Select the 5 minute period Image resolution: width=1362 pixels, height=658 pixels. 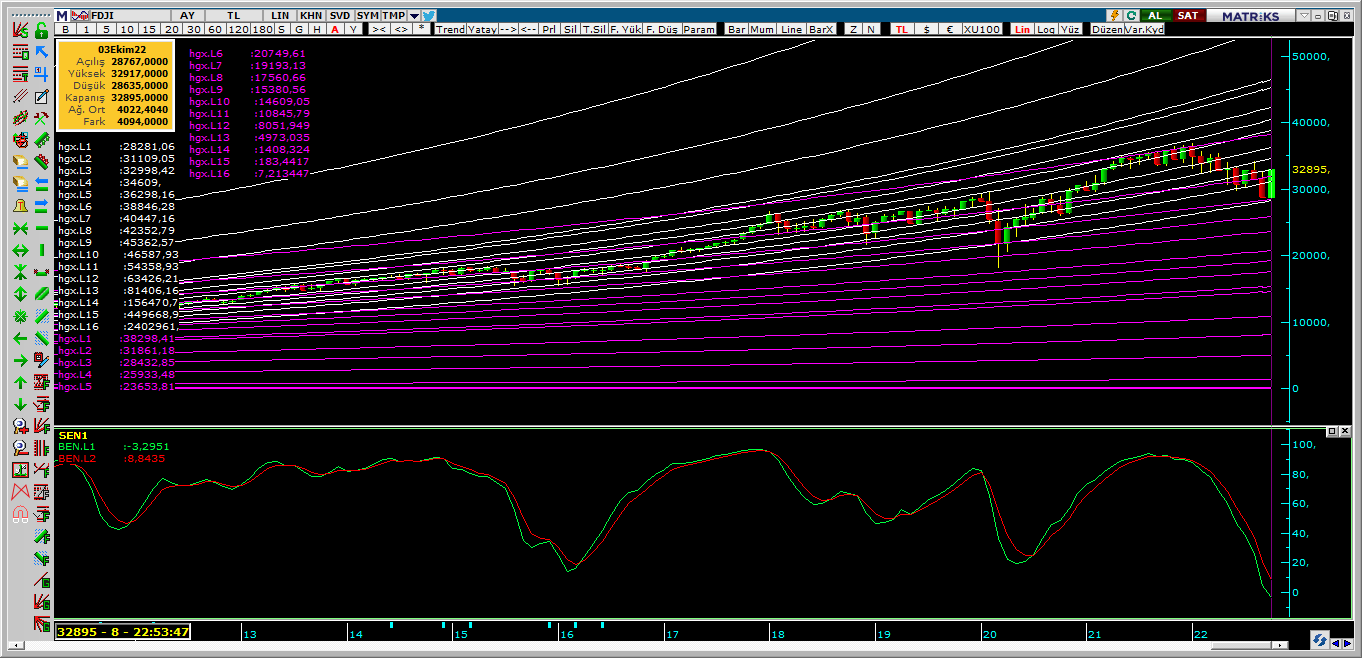[x=106, y=29]
